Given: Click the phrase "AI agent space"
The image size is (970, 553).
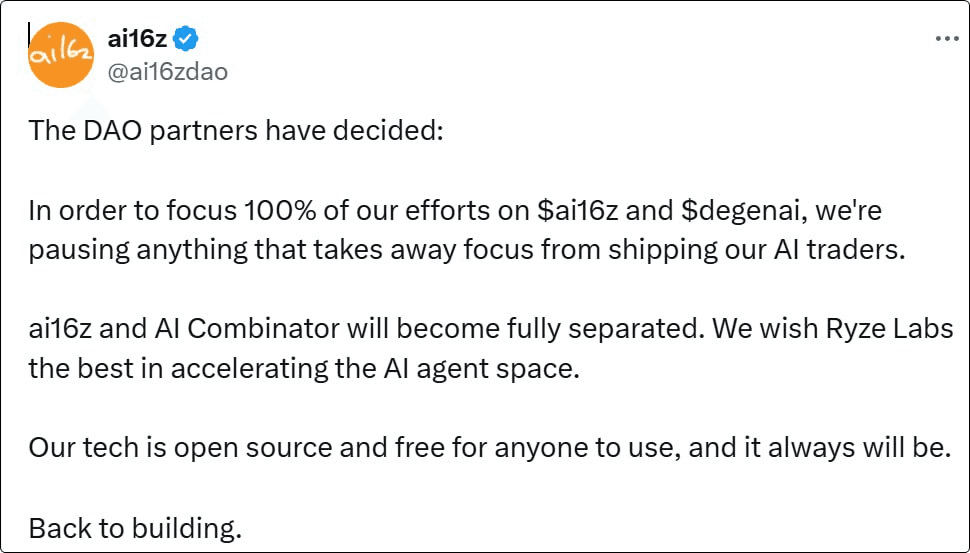Looking at the screenshot, I should click(x=491, y=367).
